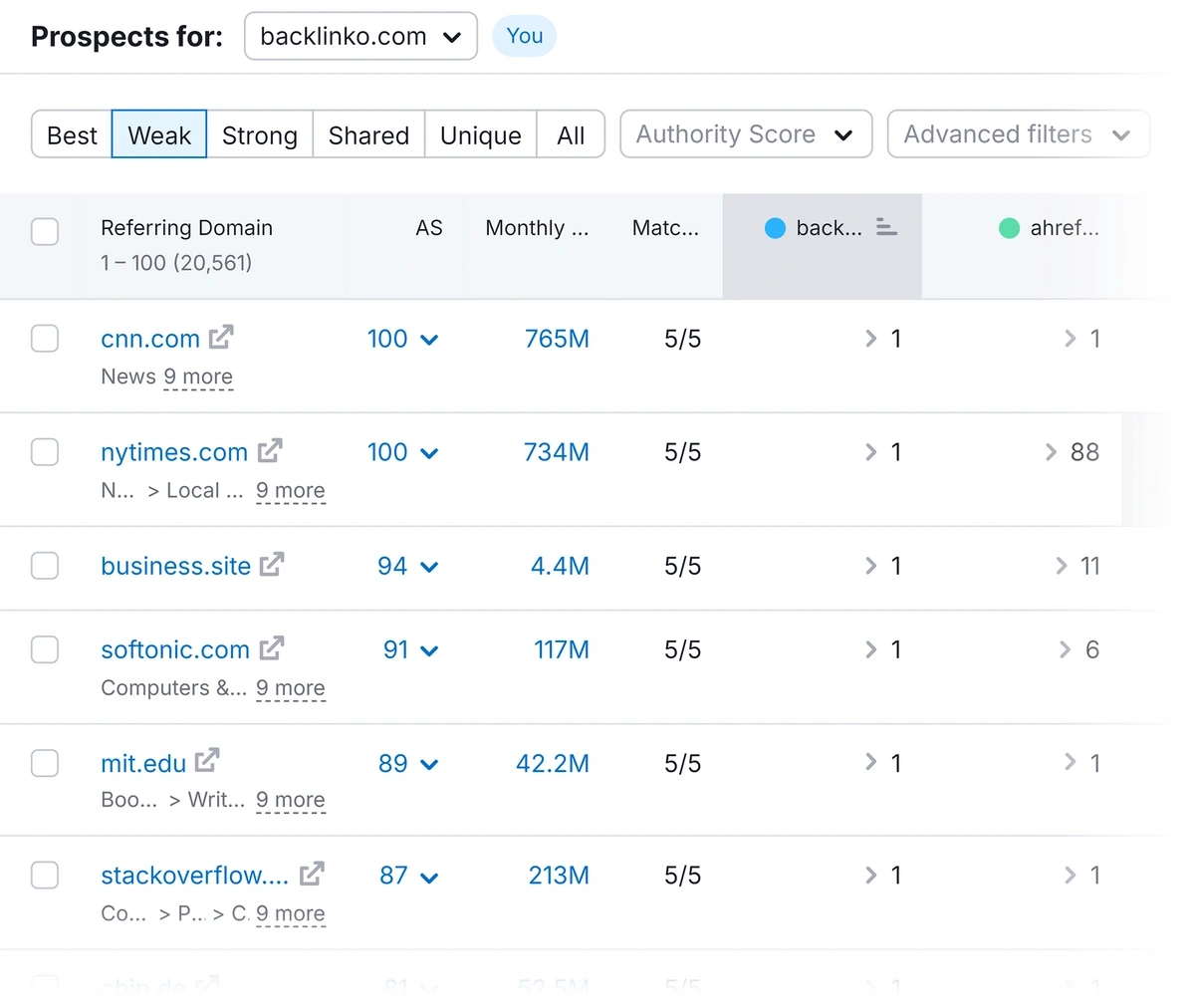Open the business.site domain link

[175, 566]
